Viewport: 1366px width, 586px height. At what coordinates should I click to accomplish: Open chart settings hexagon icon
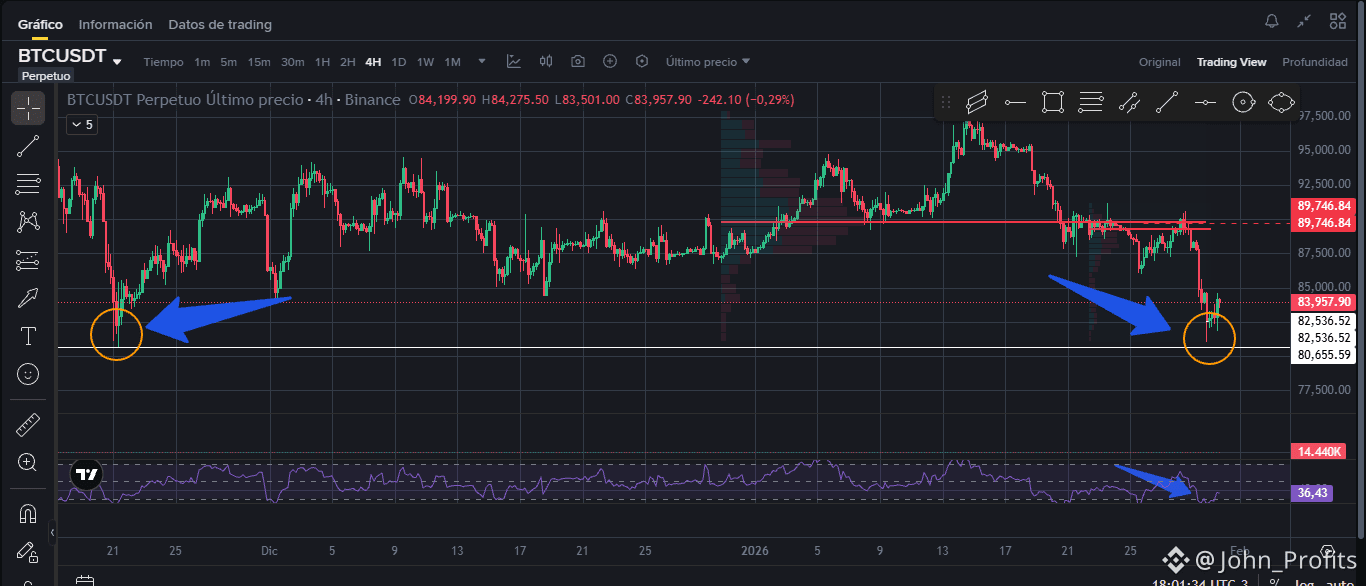click(642, 62)
